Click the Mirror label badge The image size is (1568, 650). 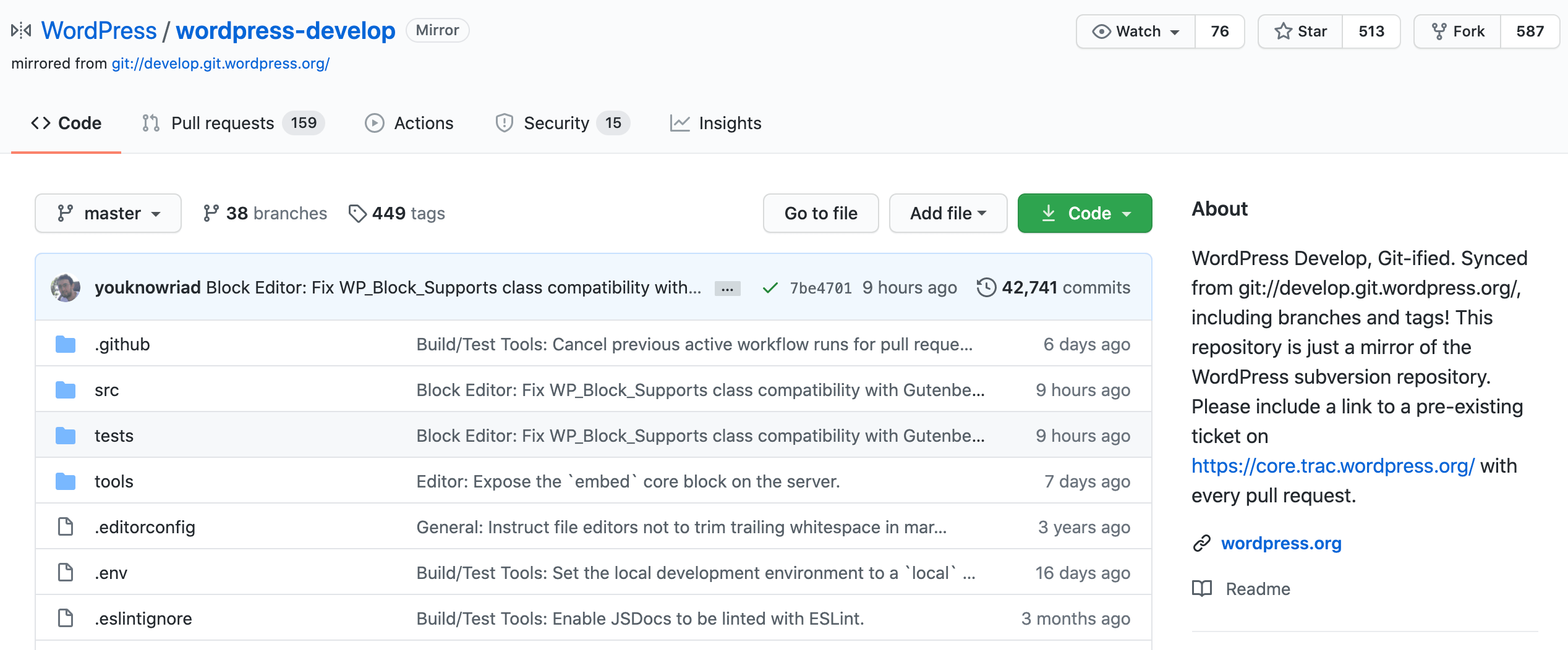coord(437,30)
